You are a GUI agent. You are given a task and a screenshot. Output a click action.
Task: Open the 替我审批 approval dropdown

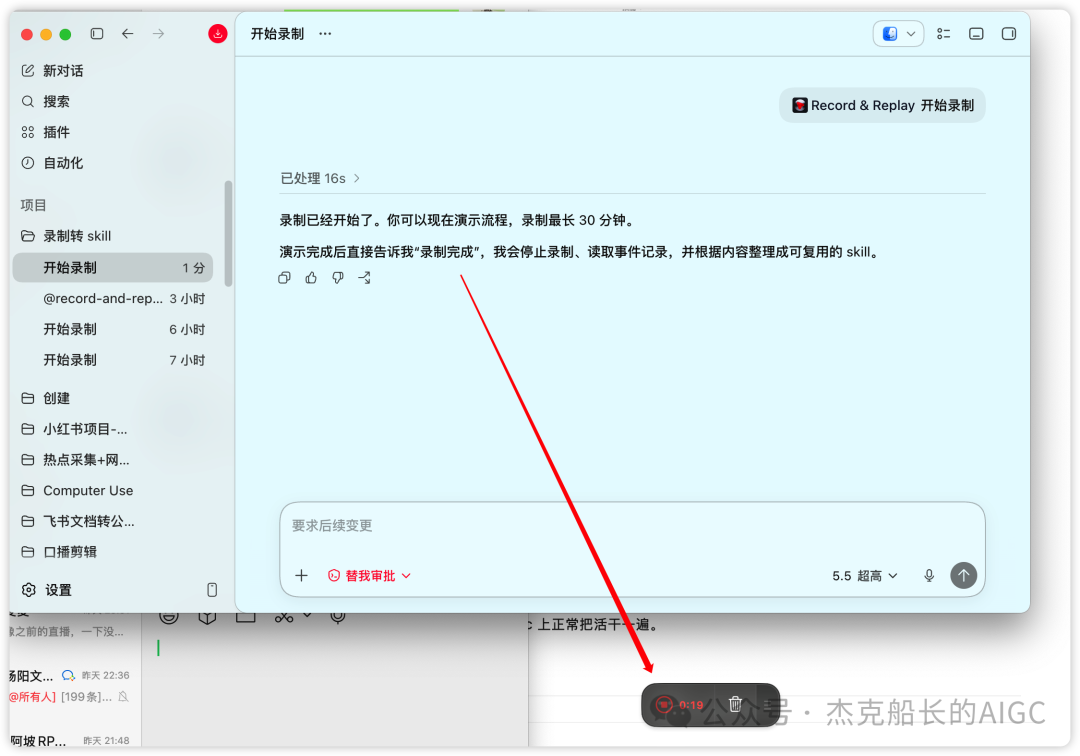(370, 576)
